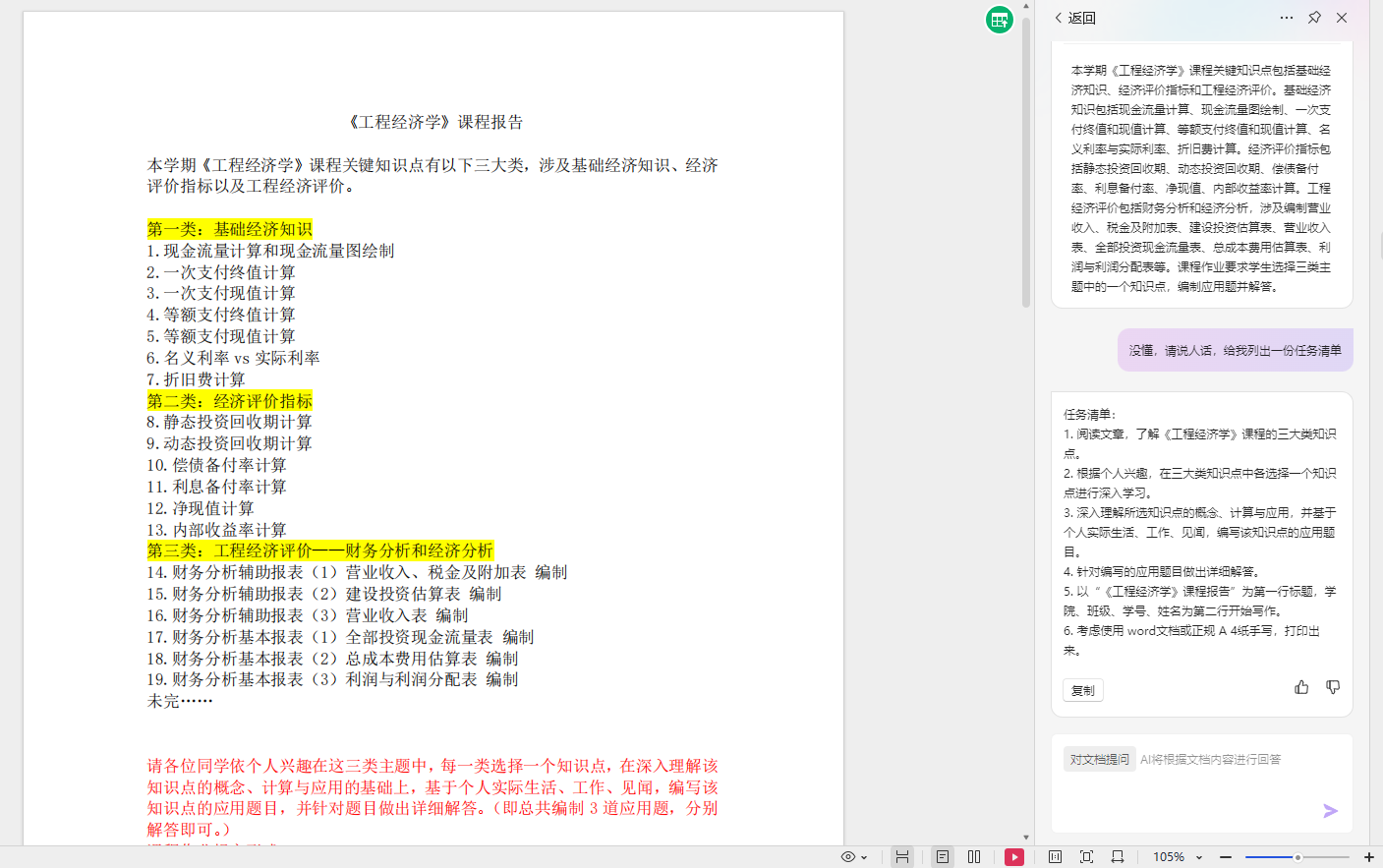Open the 105% zoom level dropdown

coord(1178,857)
